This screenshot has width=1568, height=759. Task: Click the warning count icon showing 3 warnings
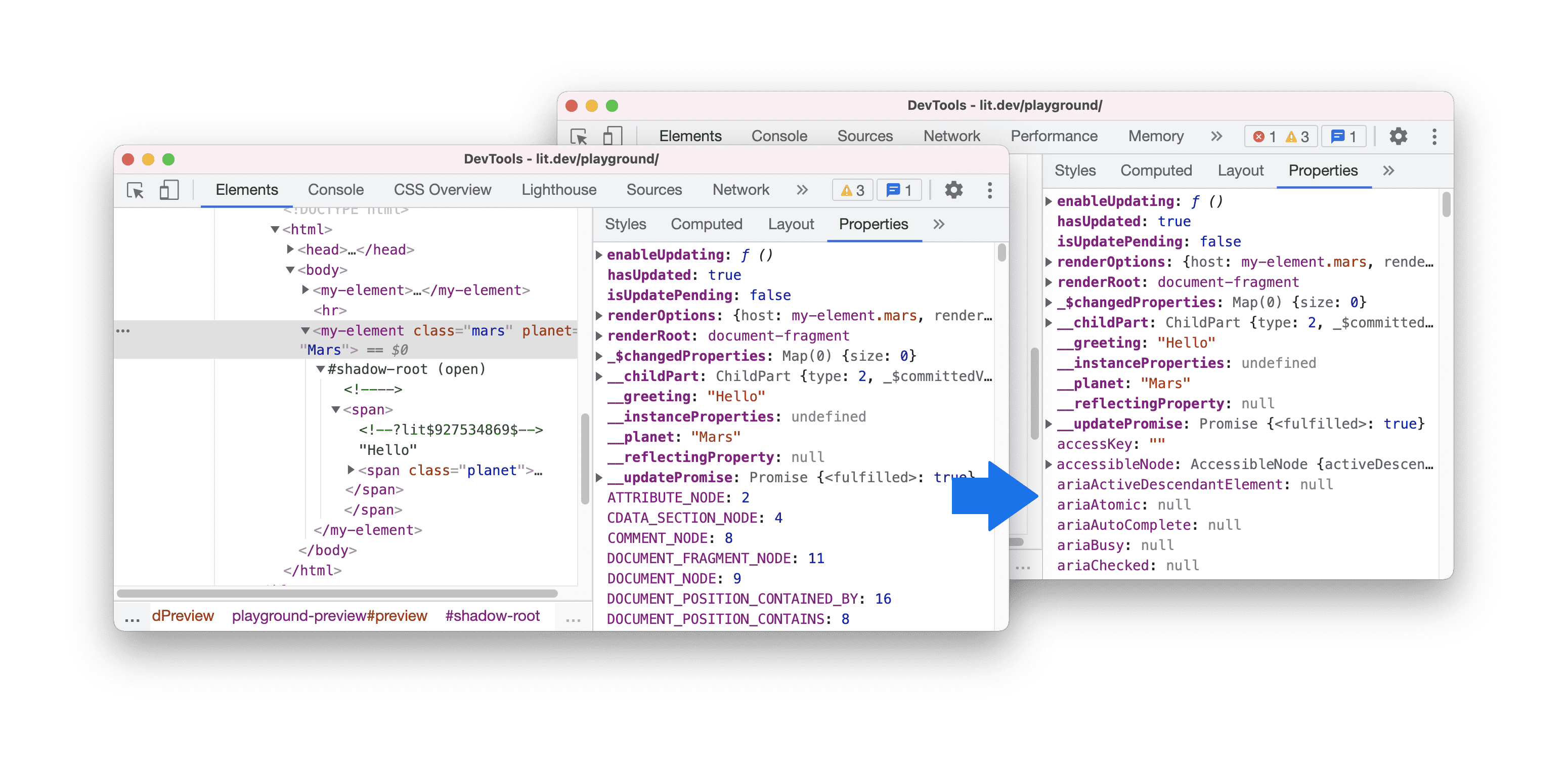pyautogui.click(x=850, y=190)
